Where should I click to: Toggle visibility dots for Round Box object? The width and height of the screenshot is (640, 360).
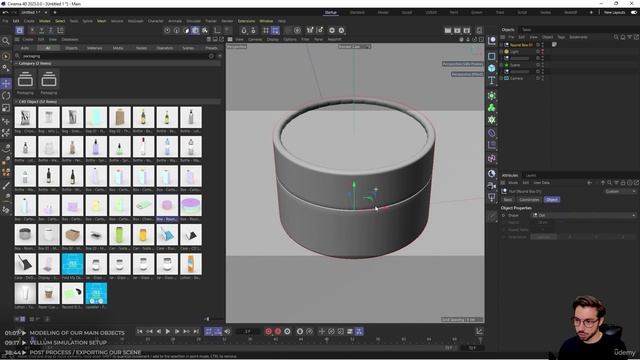543,45
